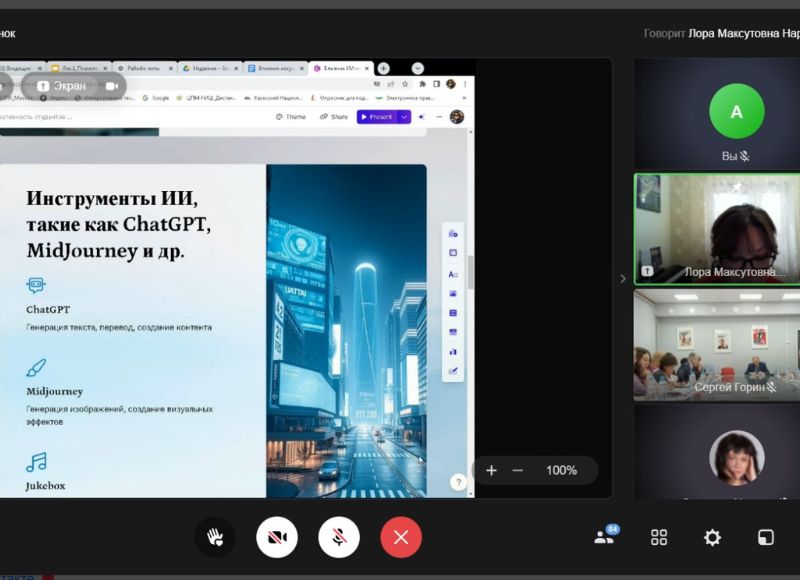800x580 pixels.
Task: Click the Share button
Action: point(334,117)
